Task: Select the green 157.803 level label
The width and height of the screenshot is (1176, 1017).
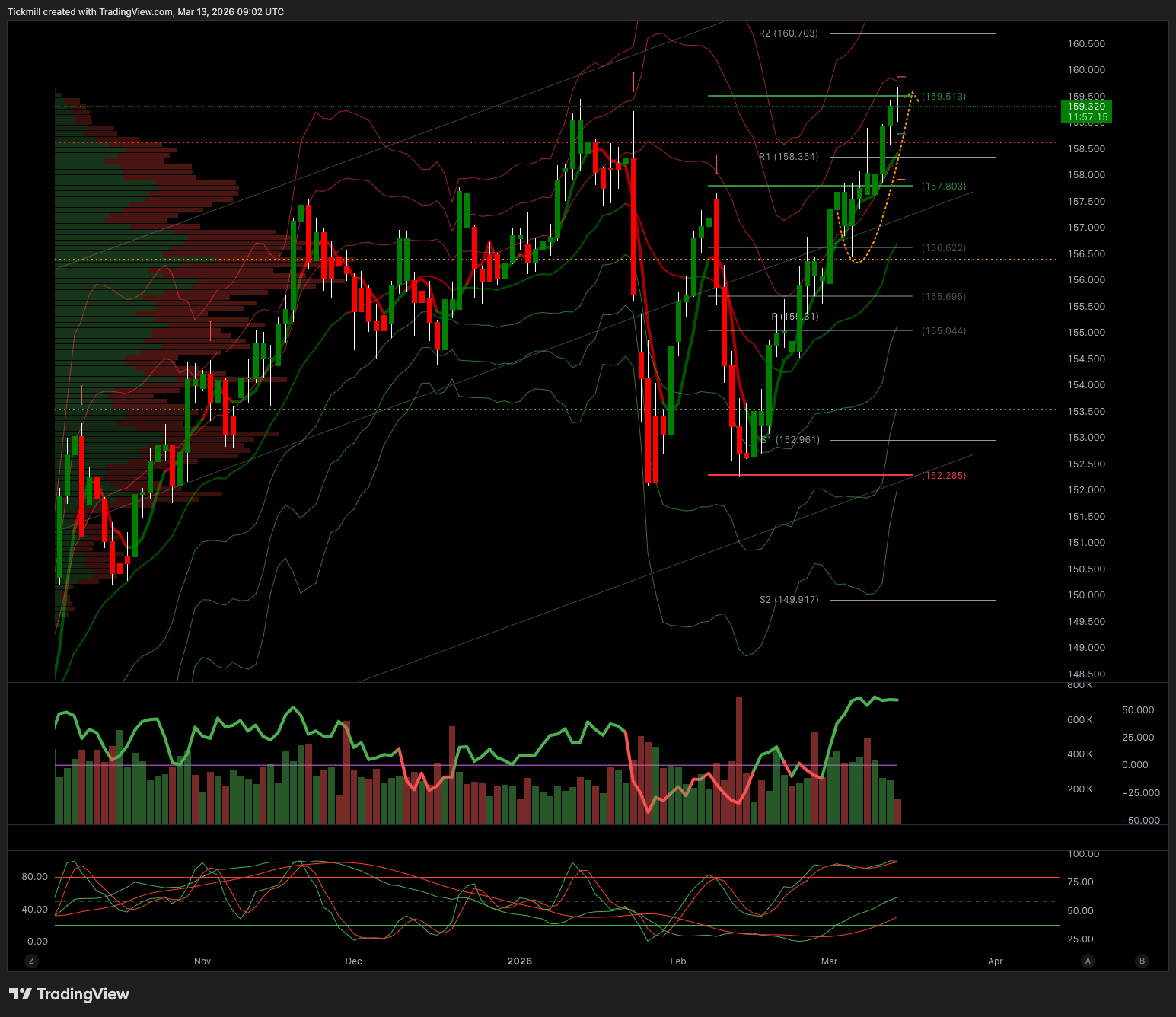Action: click(944, 187)
